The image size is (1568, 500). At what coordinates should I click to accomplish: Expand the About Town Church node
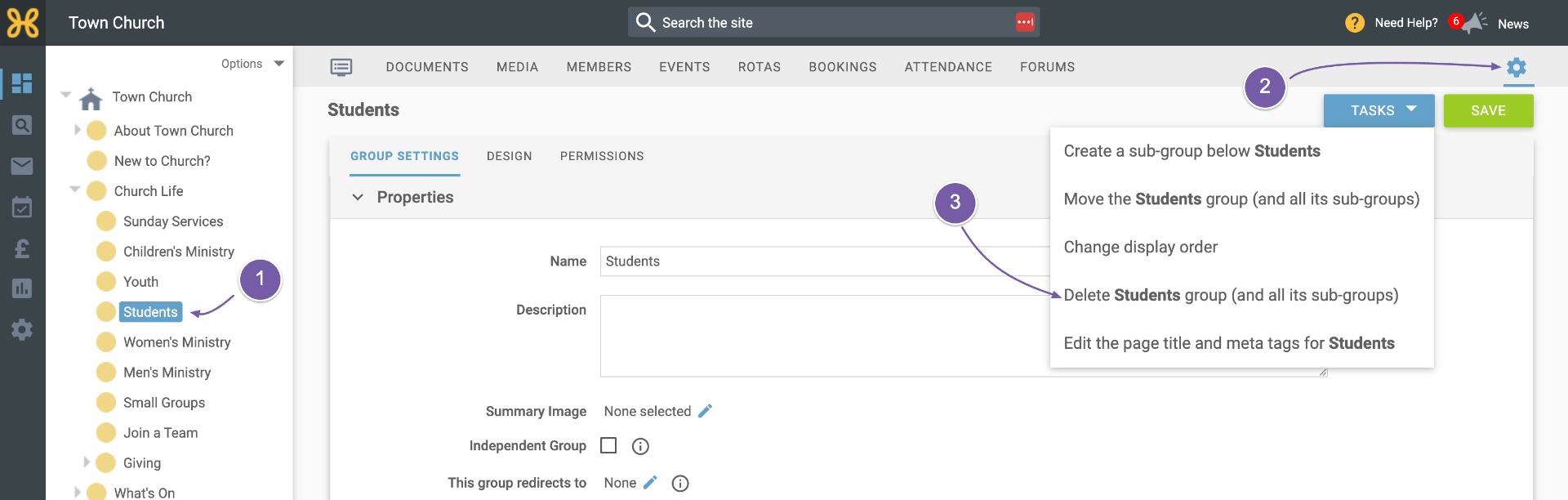(78, 130)
